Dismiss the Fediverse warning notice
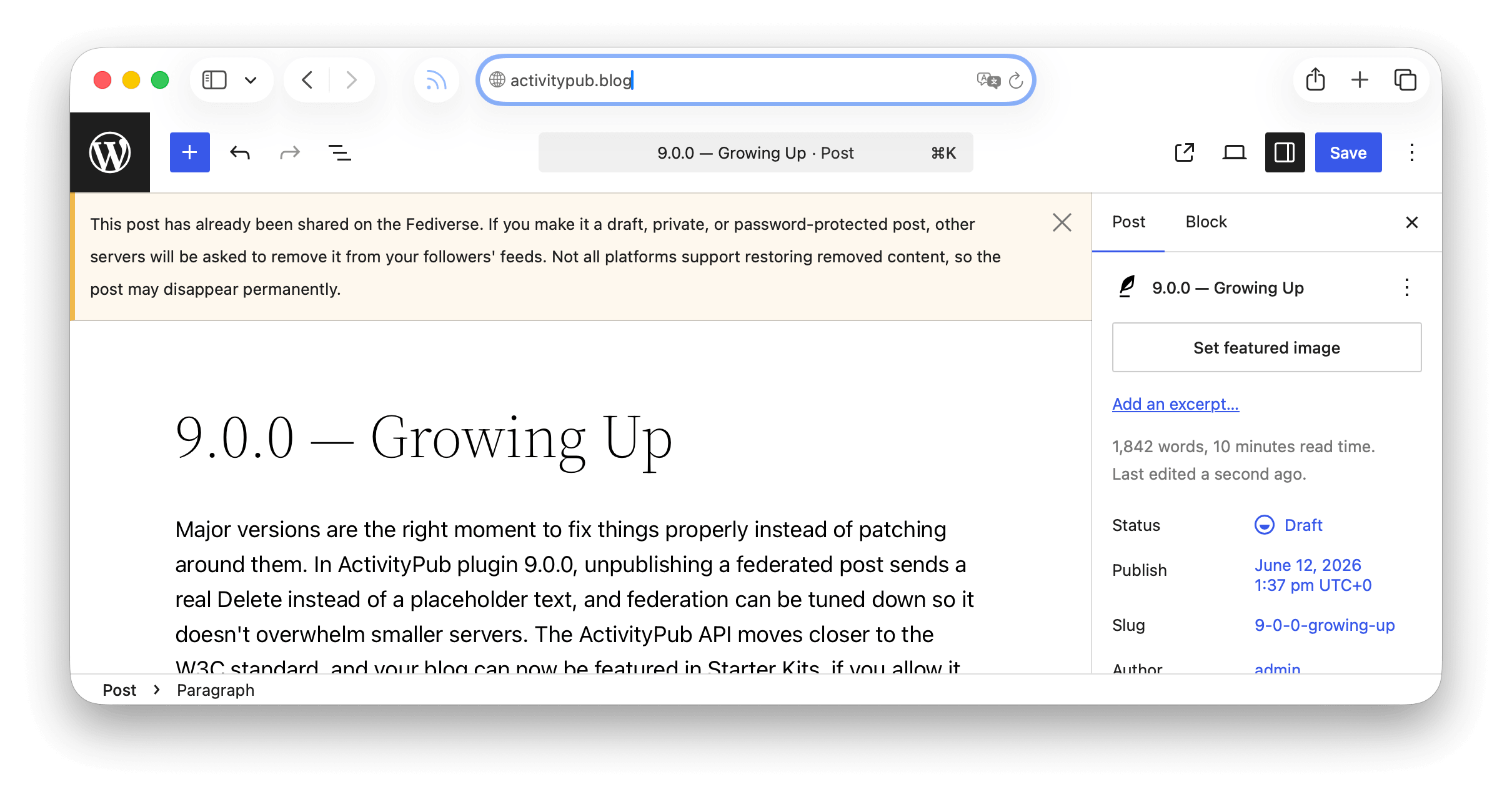Image resolution: width=1512 pixels, height=797 pixels. (x=1062, y=222)
